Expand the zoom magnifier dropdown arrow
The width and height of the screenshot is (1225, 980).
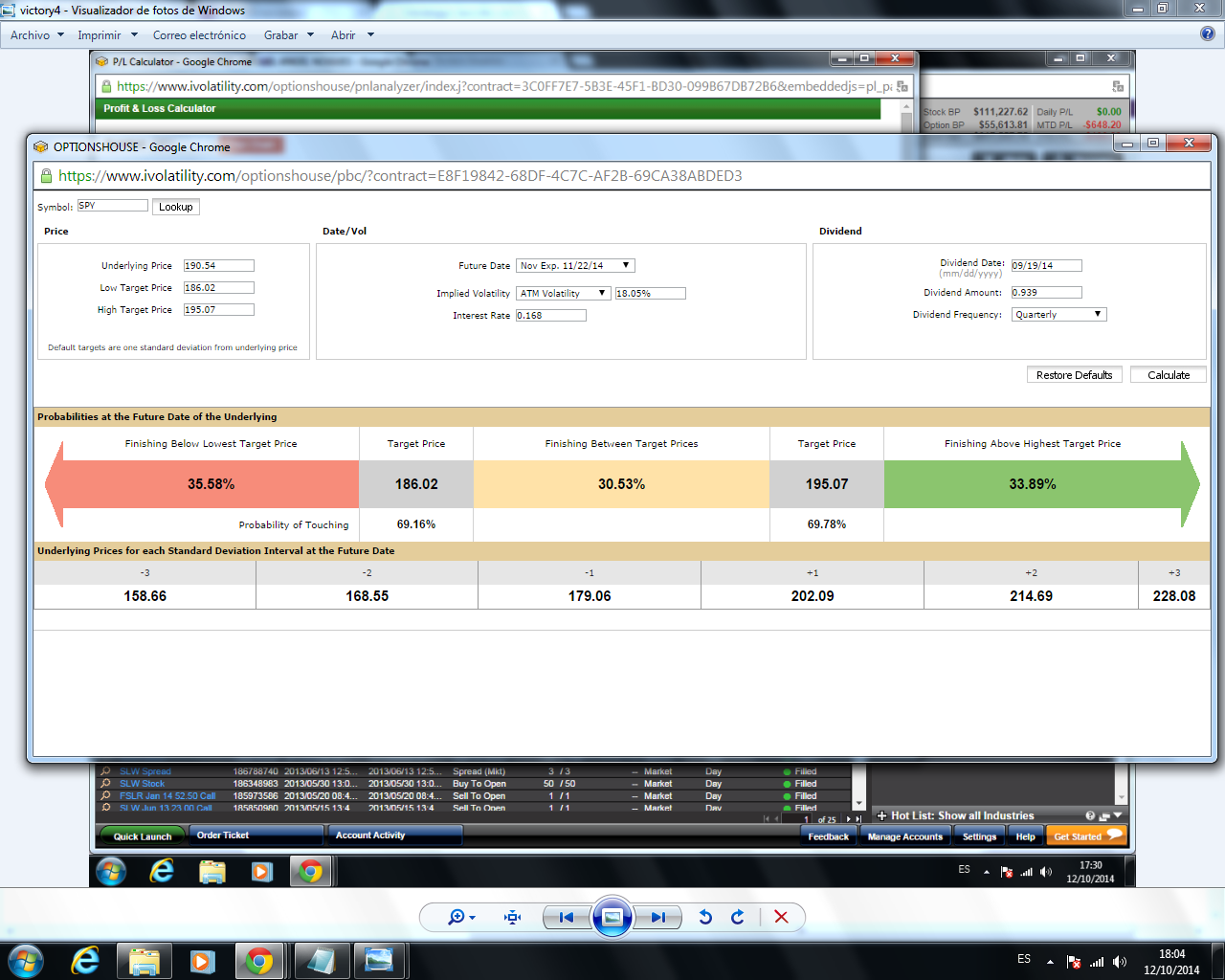(x=473, y=918)
